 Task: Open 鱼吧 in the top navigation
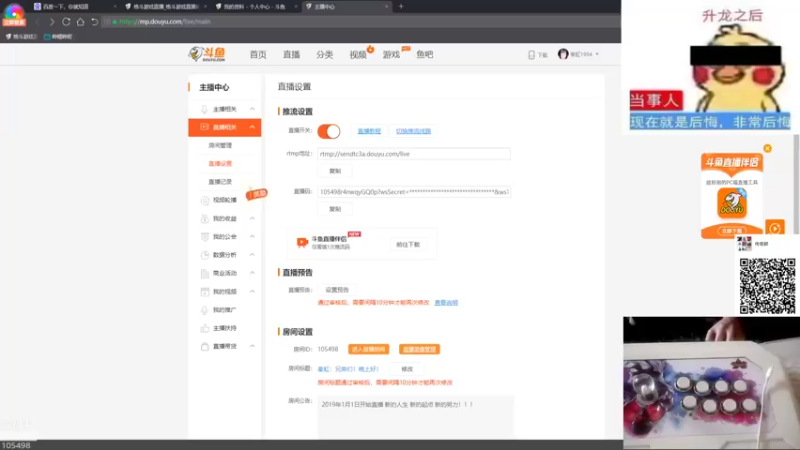[424, 55]
